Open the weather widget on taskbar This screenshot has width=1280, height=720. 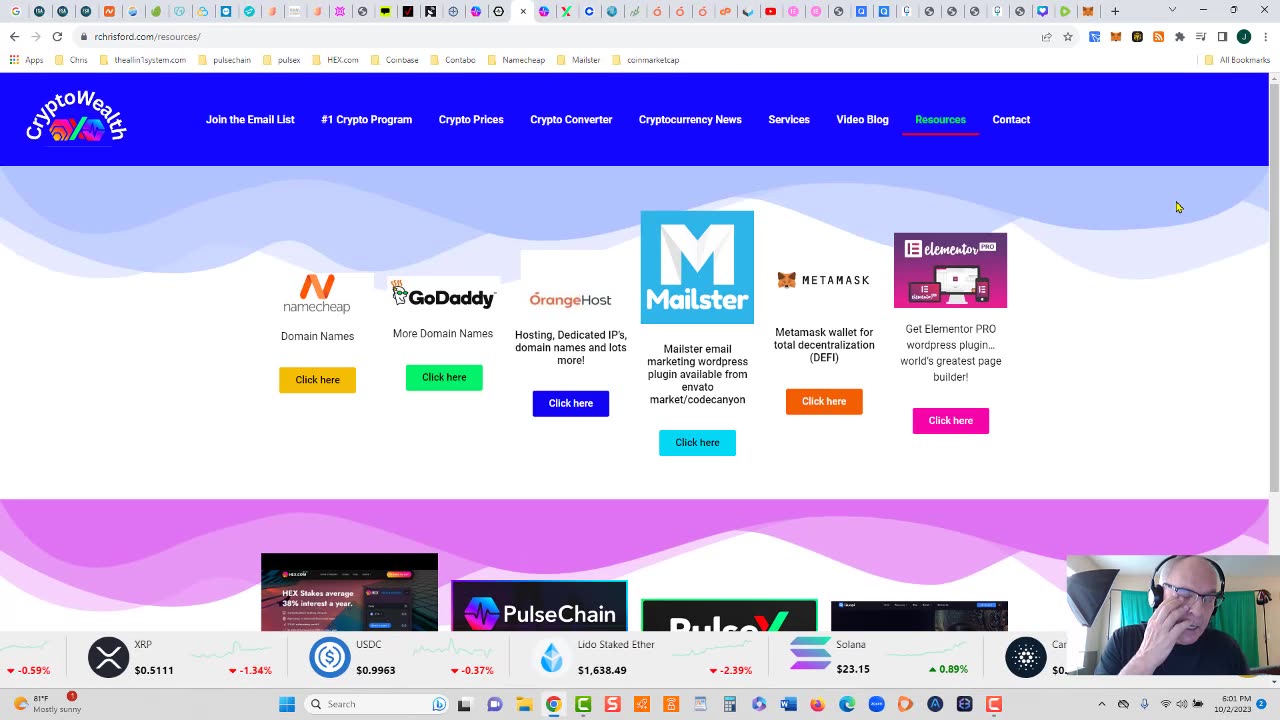(48, 704)
